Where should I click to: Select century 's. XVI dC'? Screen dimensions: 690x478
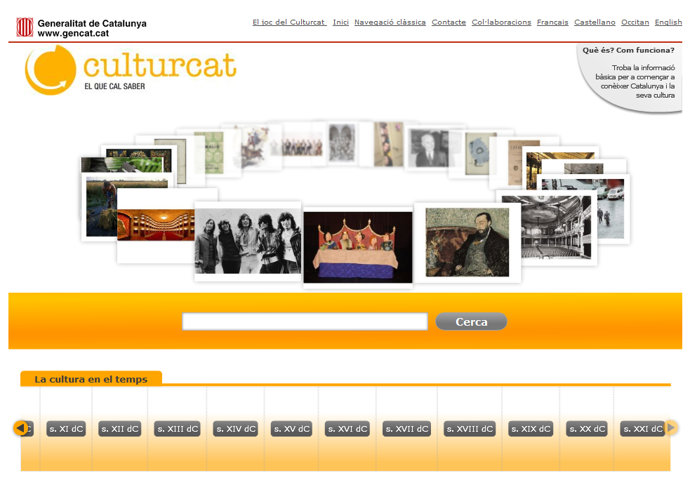[347, 429]
